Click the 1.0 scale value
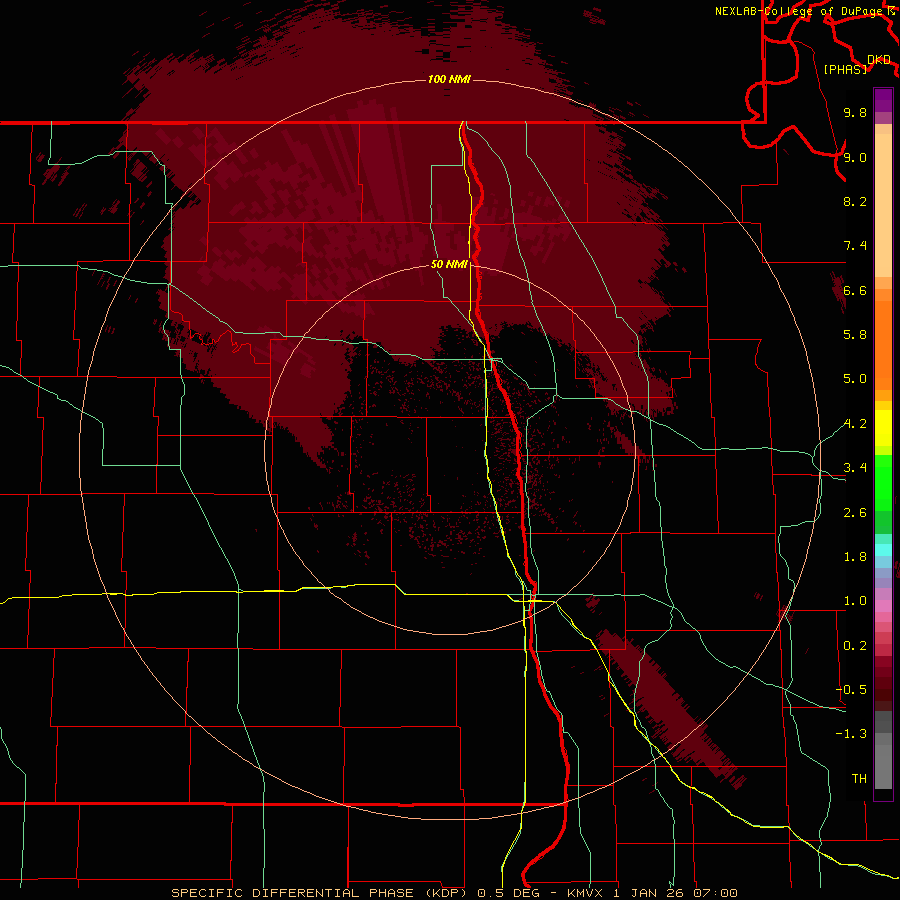This screenshot has height=900, width=900. 855,601
